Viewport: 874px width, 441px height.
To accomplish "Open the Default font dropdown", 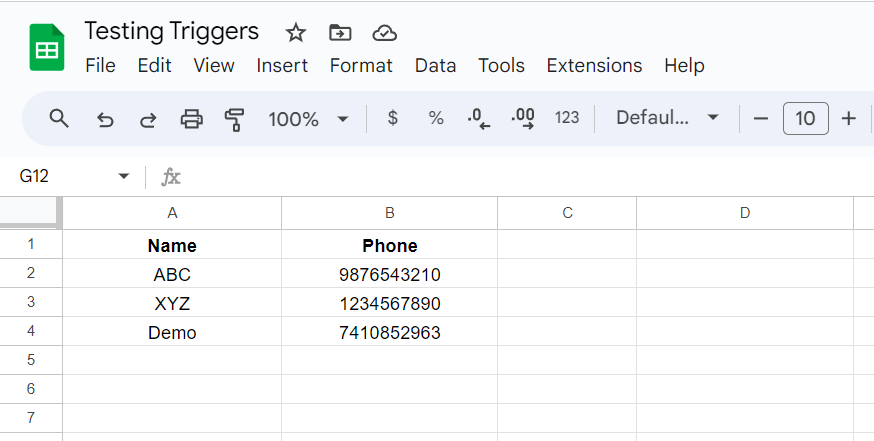I will [668, 118].
